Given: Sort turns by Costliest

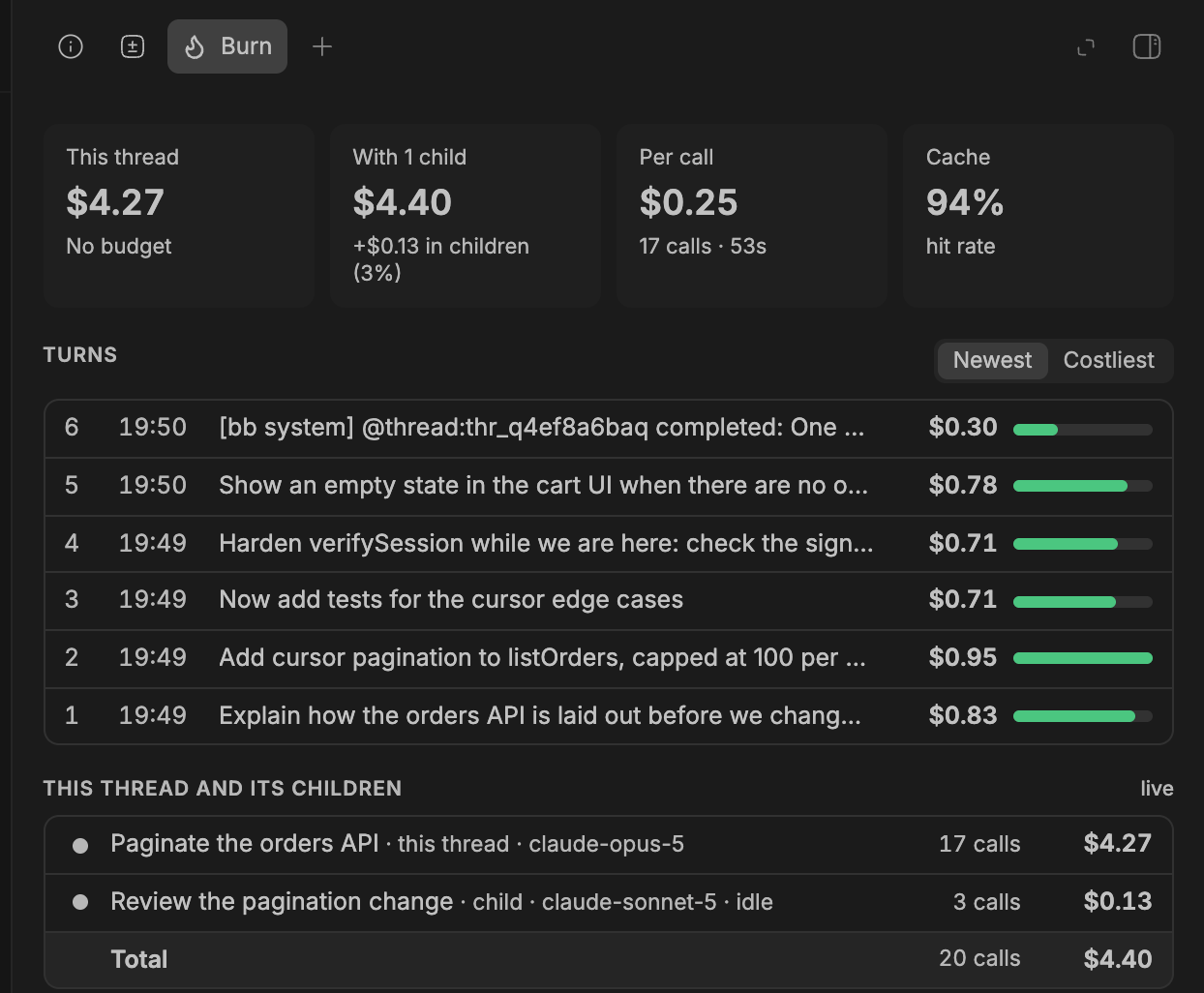Looking at the screenshot, I should tap(1108, 360).
